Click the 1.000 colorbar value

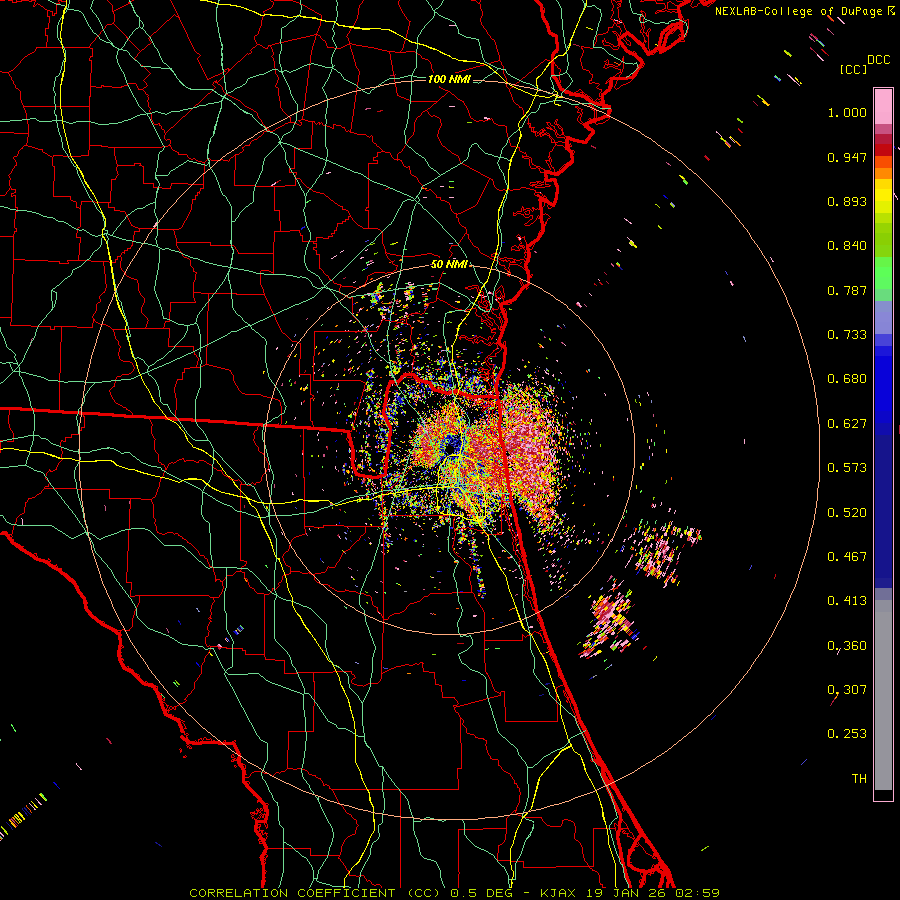pos(847,112)
